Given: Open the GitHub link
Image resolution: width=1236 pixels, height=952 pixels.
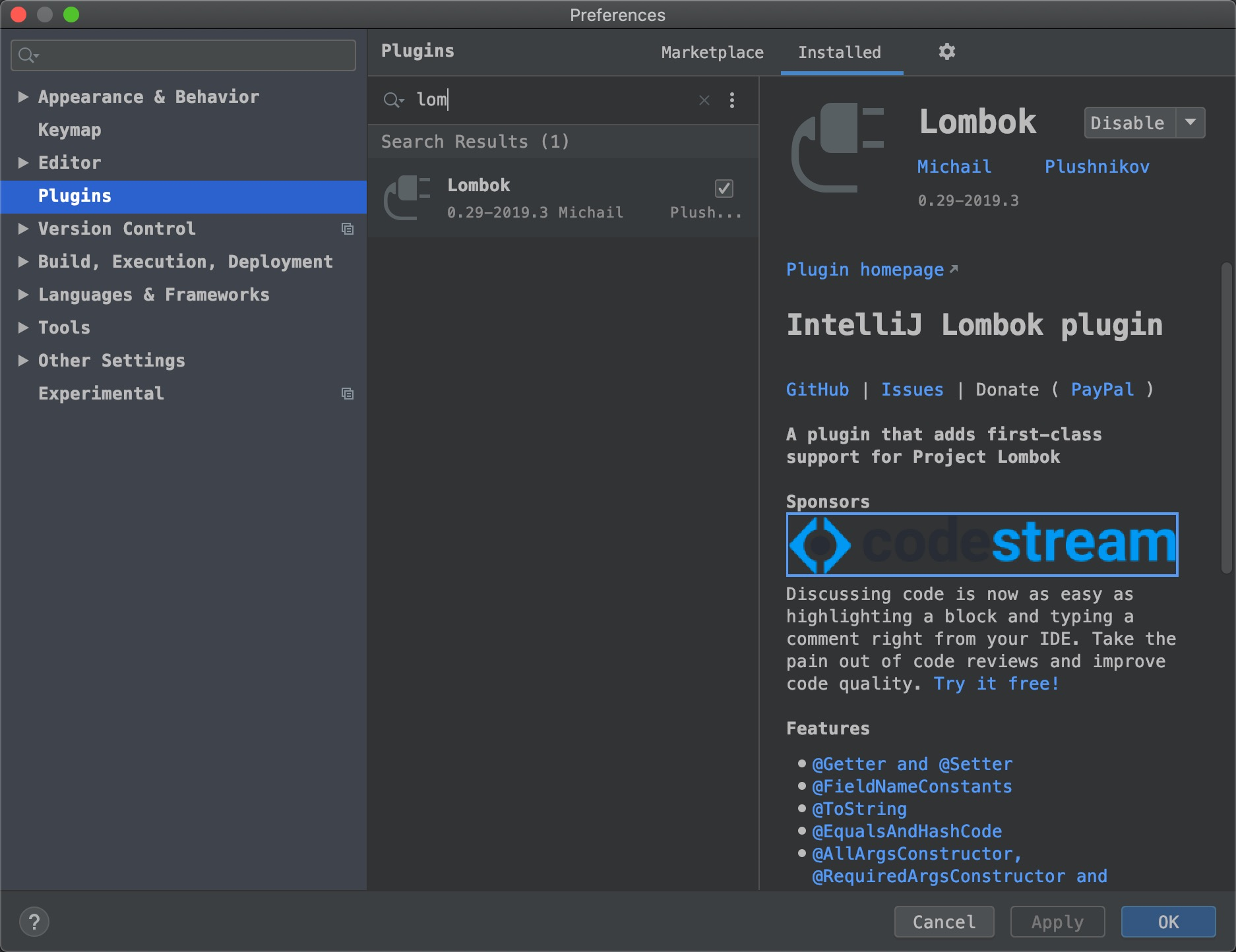Looking at the screenshot, I should [x=817, y=390].
